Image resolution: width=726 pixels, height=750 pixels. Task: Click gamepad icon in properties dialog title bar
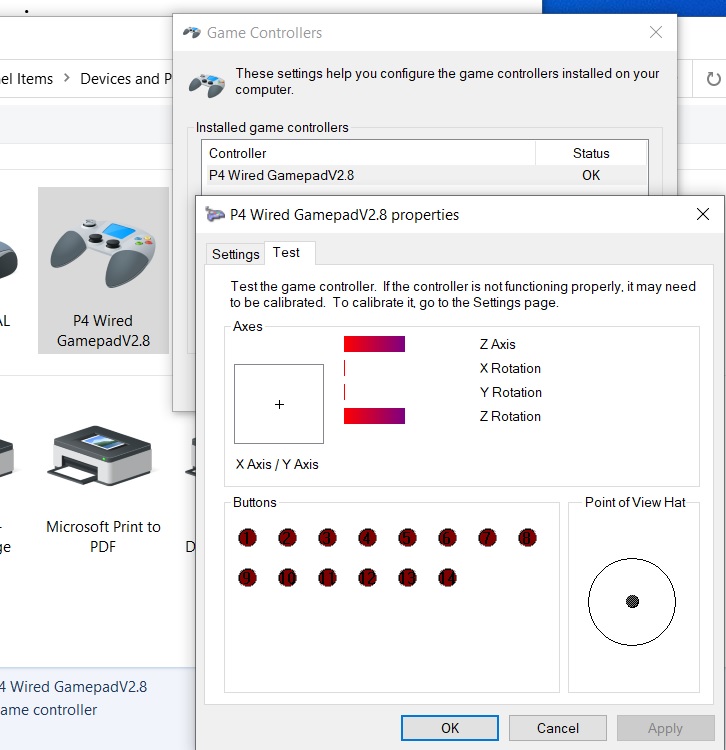pos(215,214)
